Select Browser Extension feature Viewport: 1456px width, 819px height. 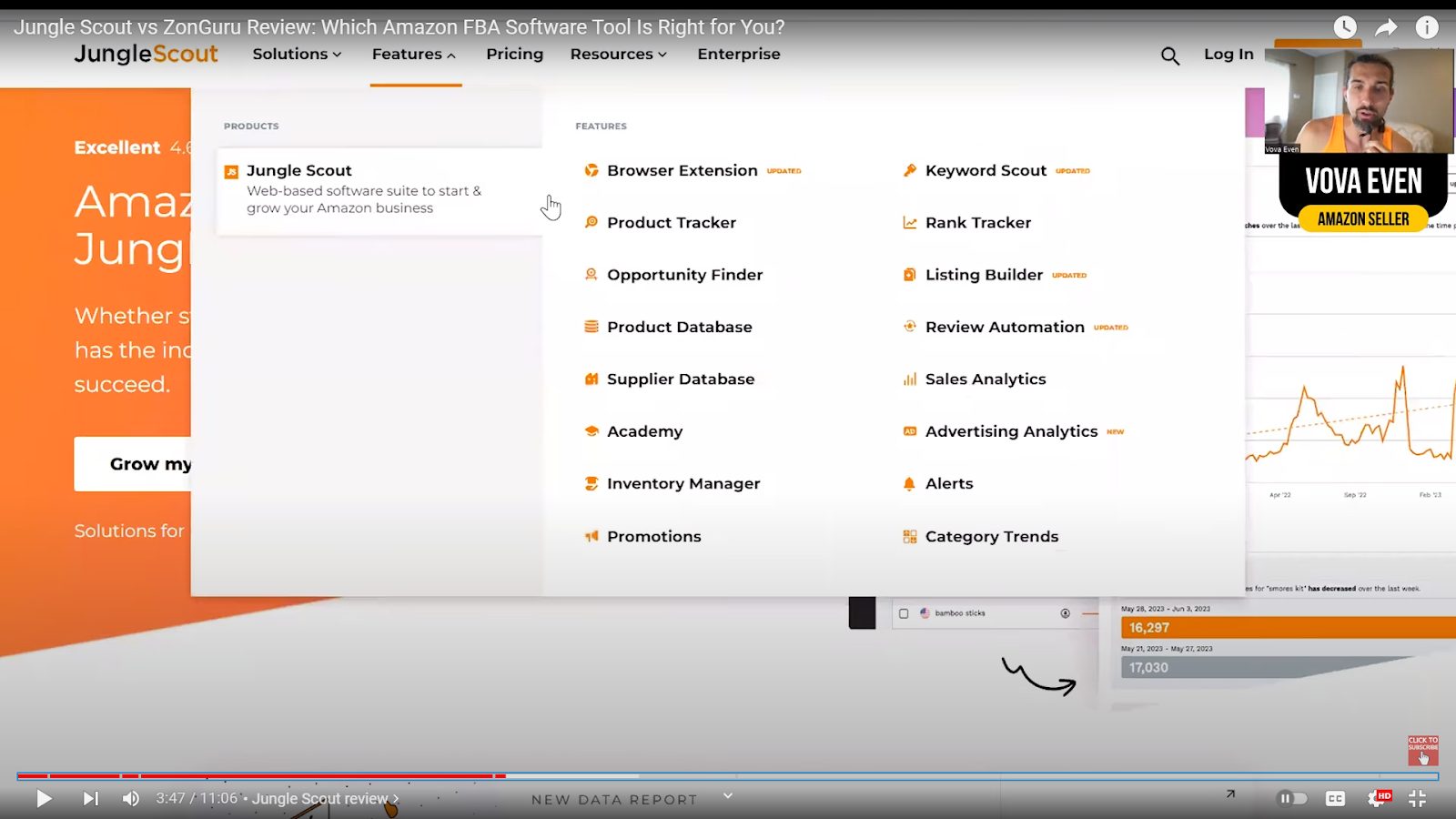[682, 170]
